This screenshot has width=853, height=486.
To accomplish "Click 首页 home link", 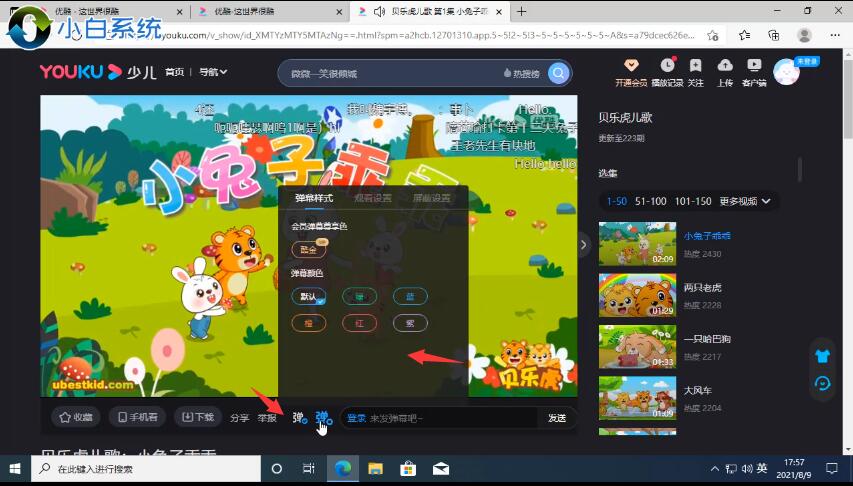I will click(x=175, y=72).
